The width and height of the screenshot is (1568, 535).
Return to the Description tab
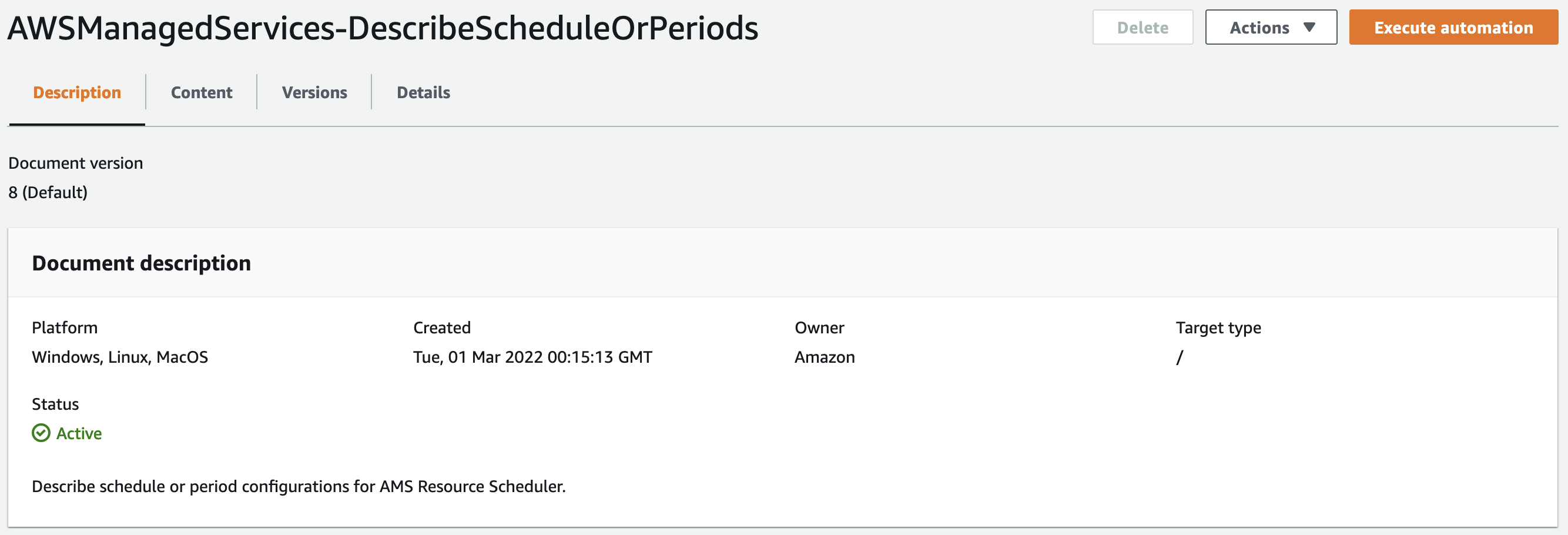coord(76,92)
